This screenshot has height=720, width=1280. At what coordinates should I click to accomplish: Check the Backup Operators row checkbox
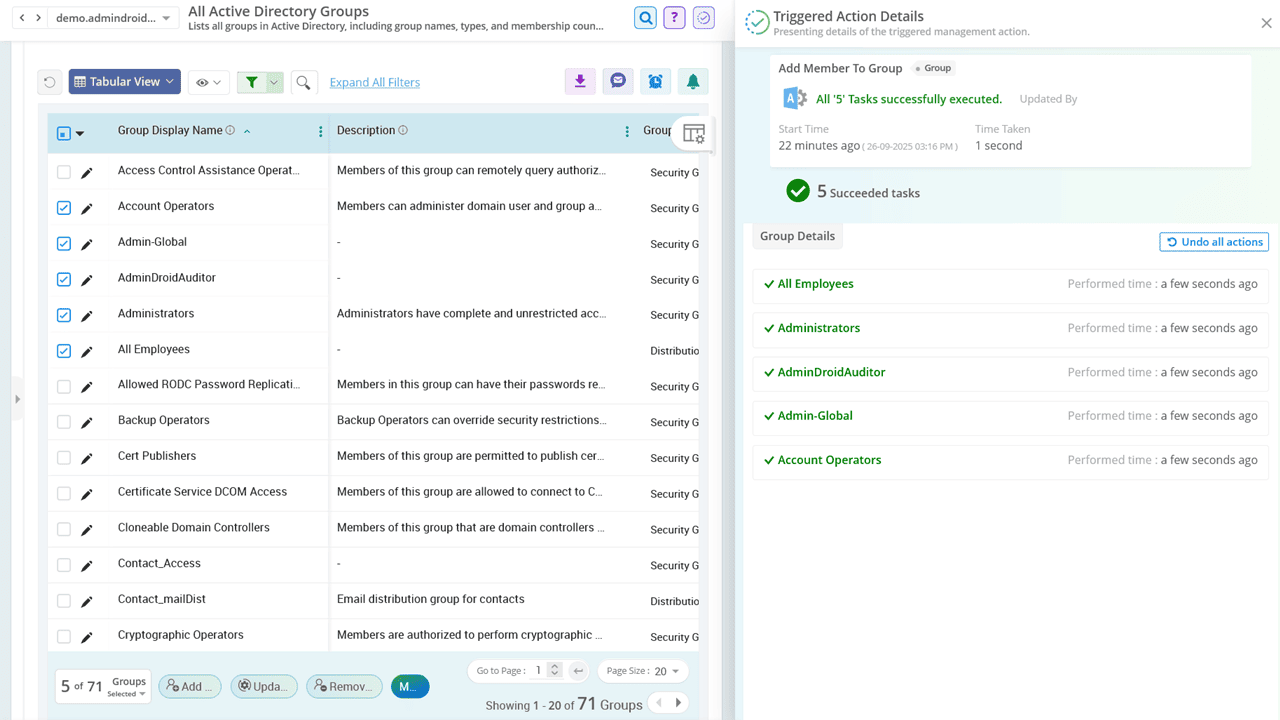tap(64, 421)
